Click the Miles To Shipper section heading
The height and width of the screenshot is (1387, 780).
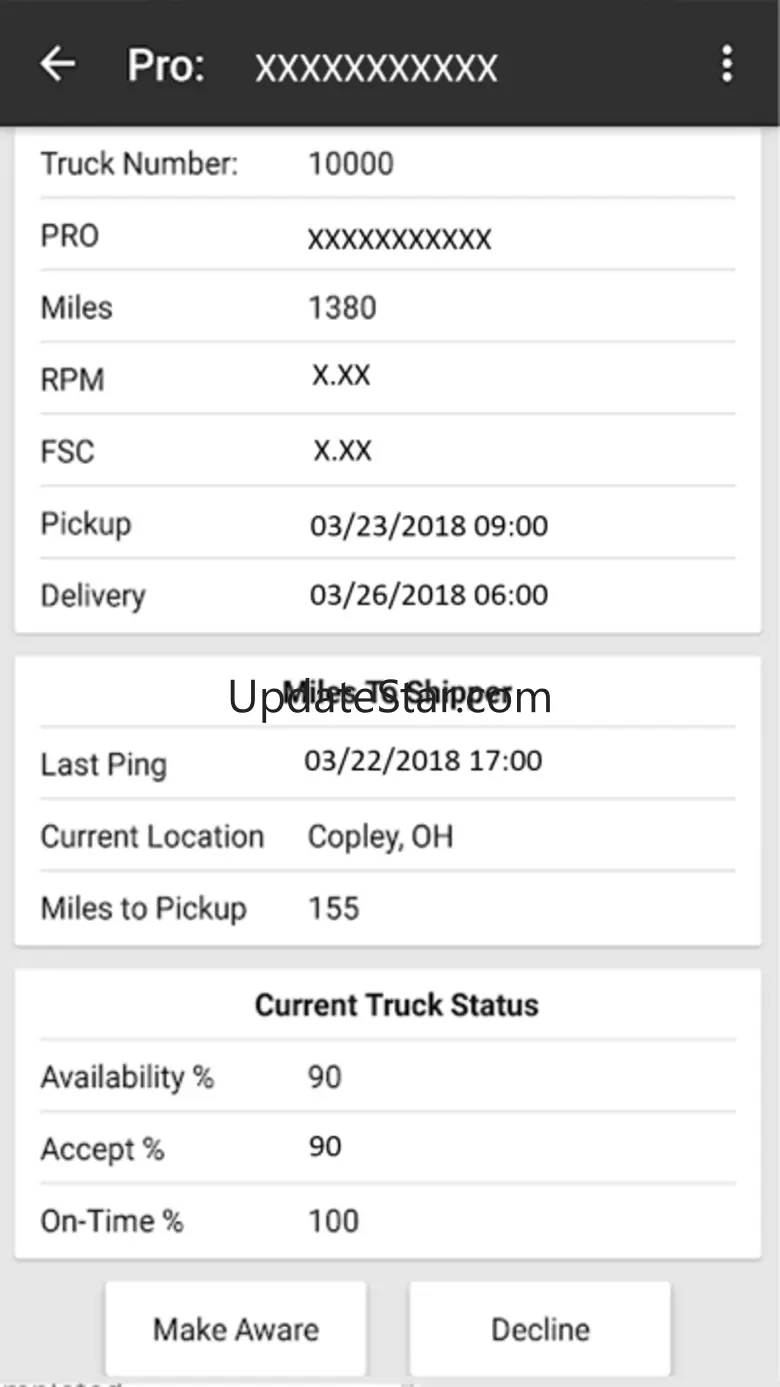point(397,692)
